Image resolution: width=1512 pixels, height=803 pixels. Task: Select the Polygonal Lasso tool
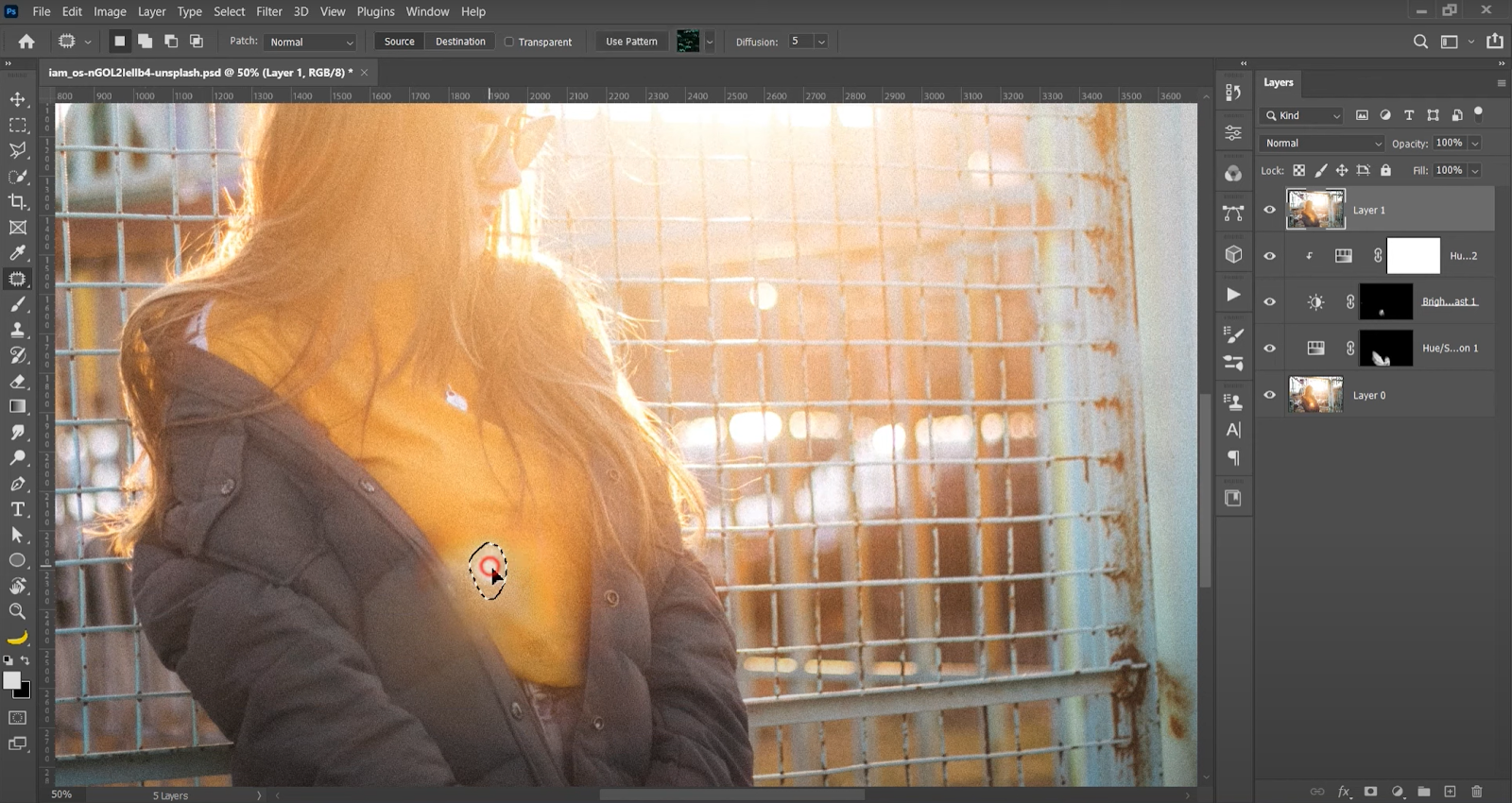18,150
